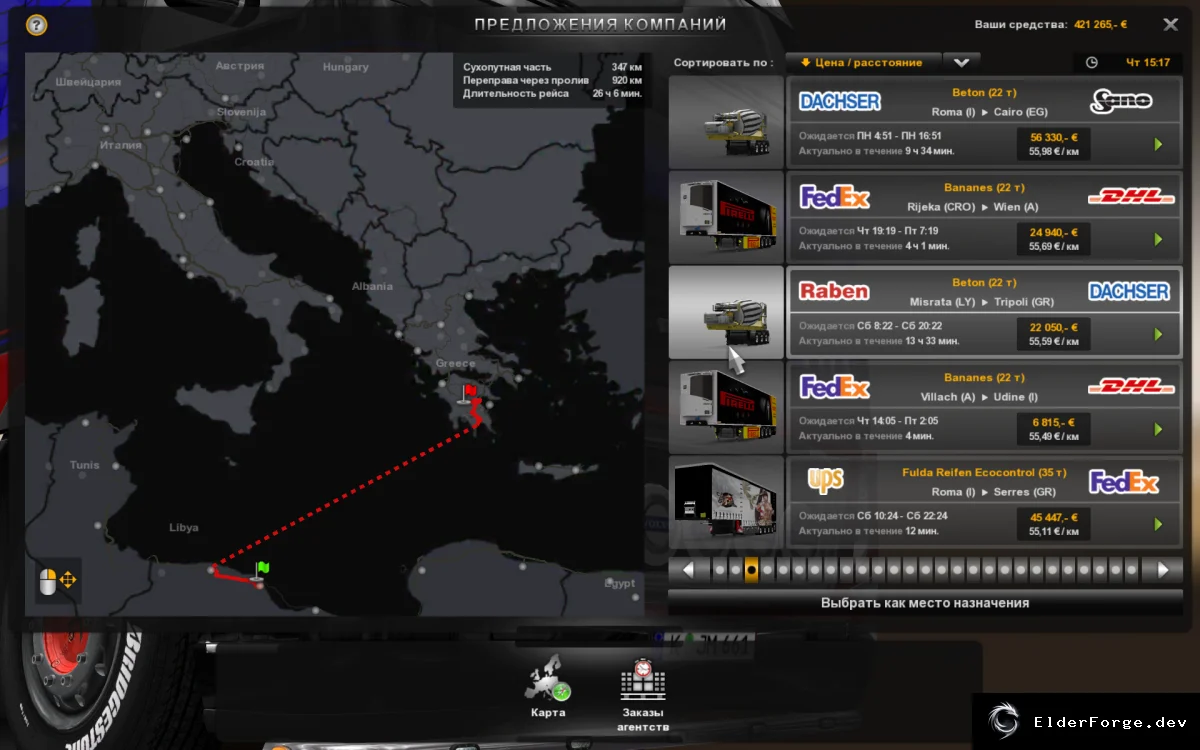Close the company offers window

click(x=1170, y=25)
